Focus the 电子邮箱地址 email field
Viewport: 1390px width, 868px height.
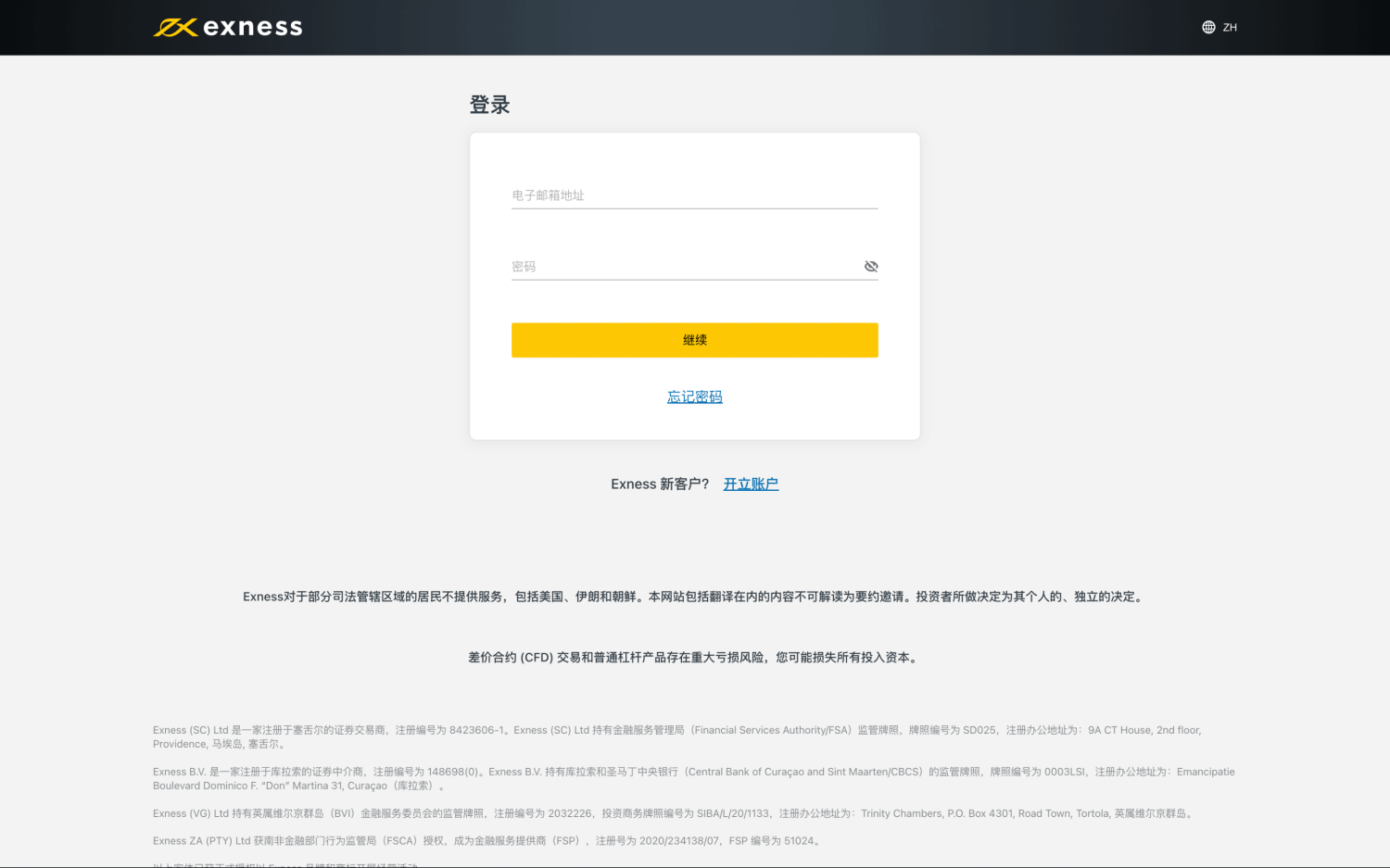pos(695,195)
